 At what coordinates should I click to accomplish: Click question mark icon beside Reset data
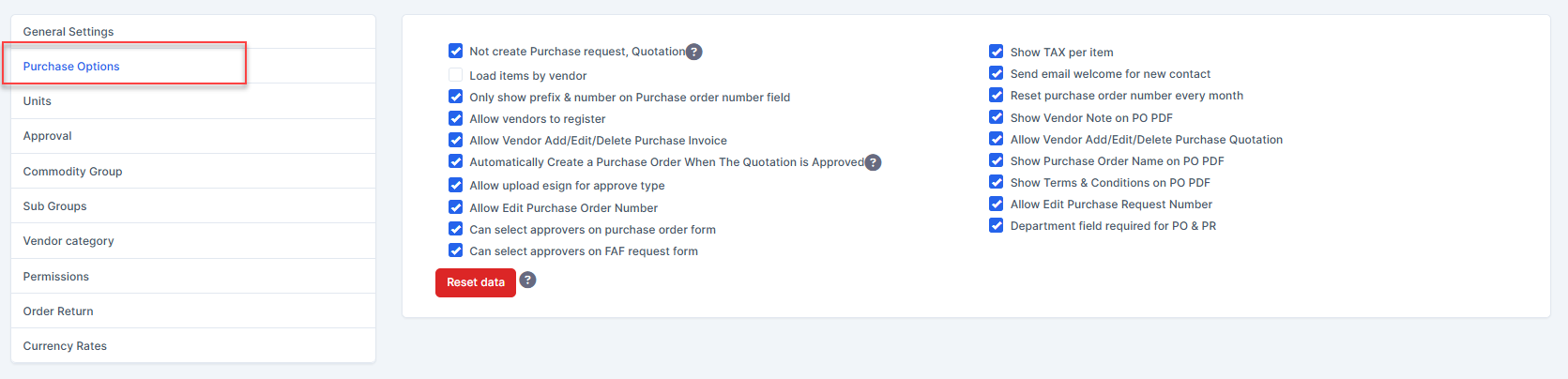[x=528, y=280]
